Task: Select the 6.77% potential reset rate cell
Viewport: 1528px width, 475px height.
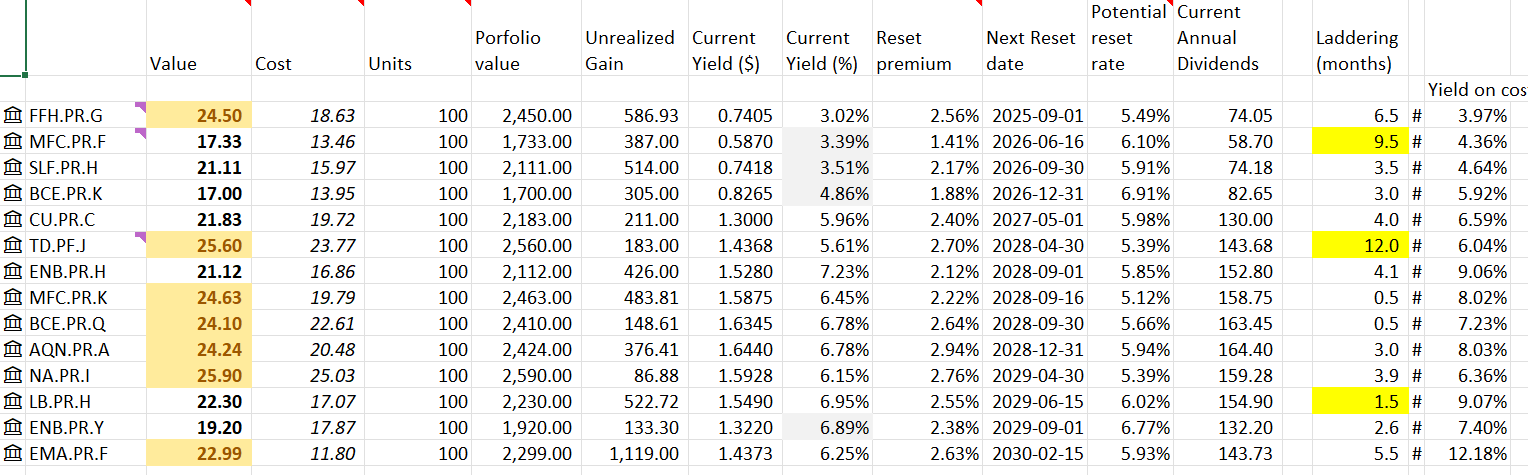Action: coord(1130,428)
